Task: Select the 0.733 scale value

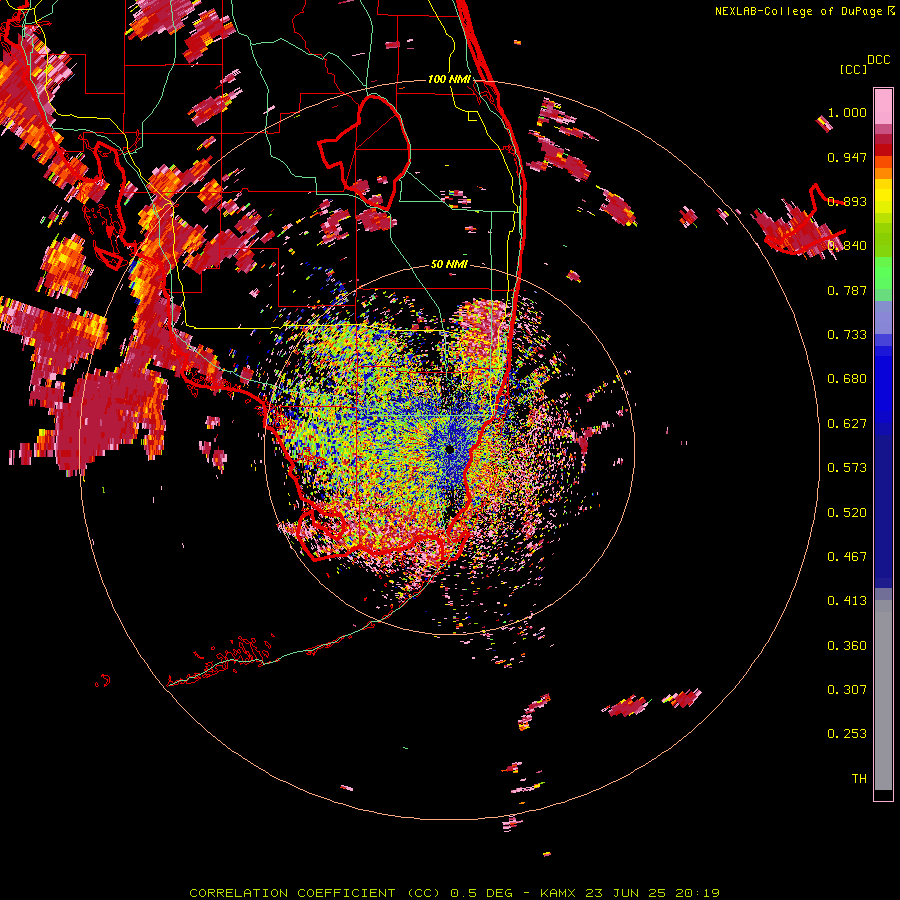Action: pos(847,335)
